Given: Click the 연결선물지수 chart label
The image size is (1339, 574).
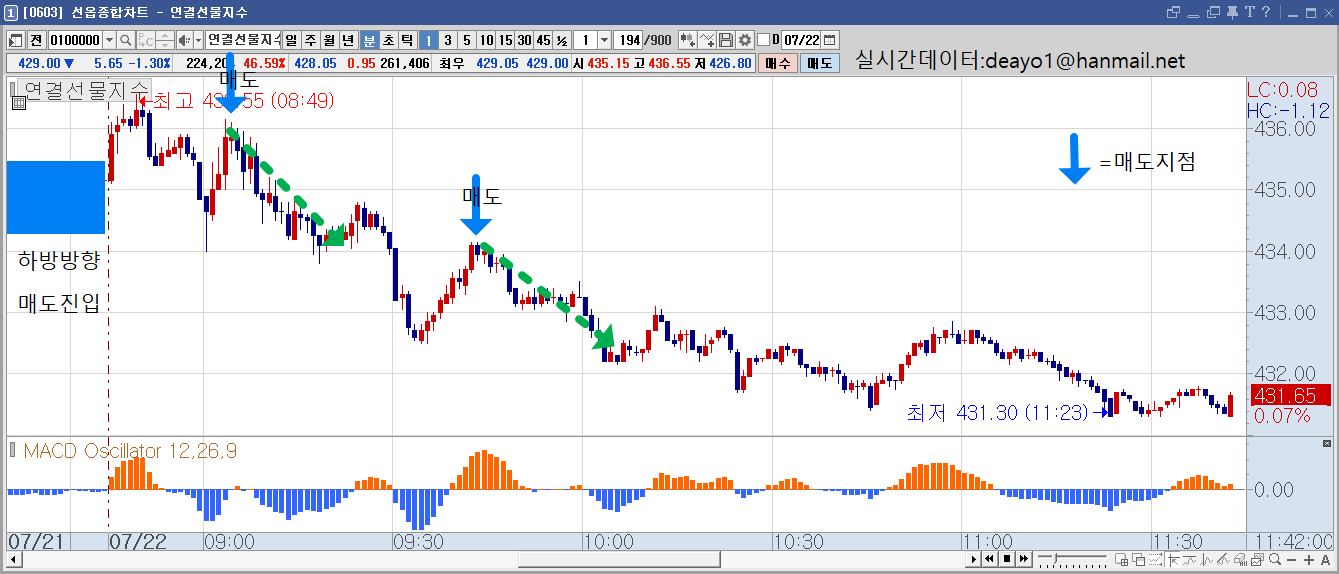Looking at the screenshot, I should click(x=86, y=90).
